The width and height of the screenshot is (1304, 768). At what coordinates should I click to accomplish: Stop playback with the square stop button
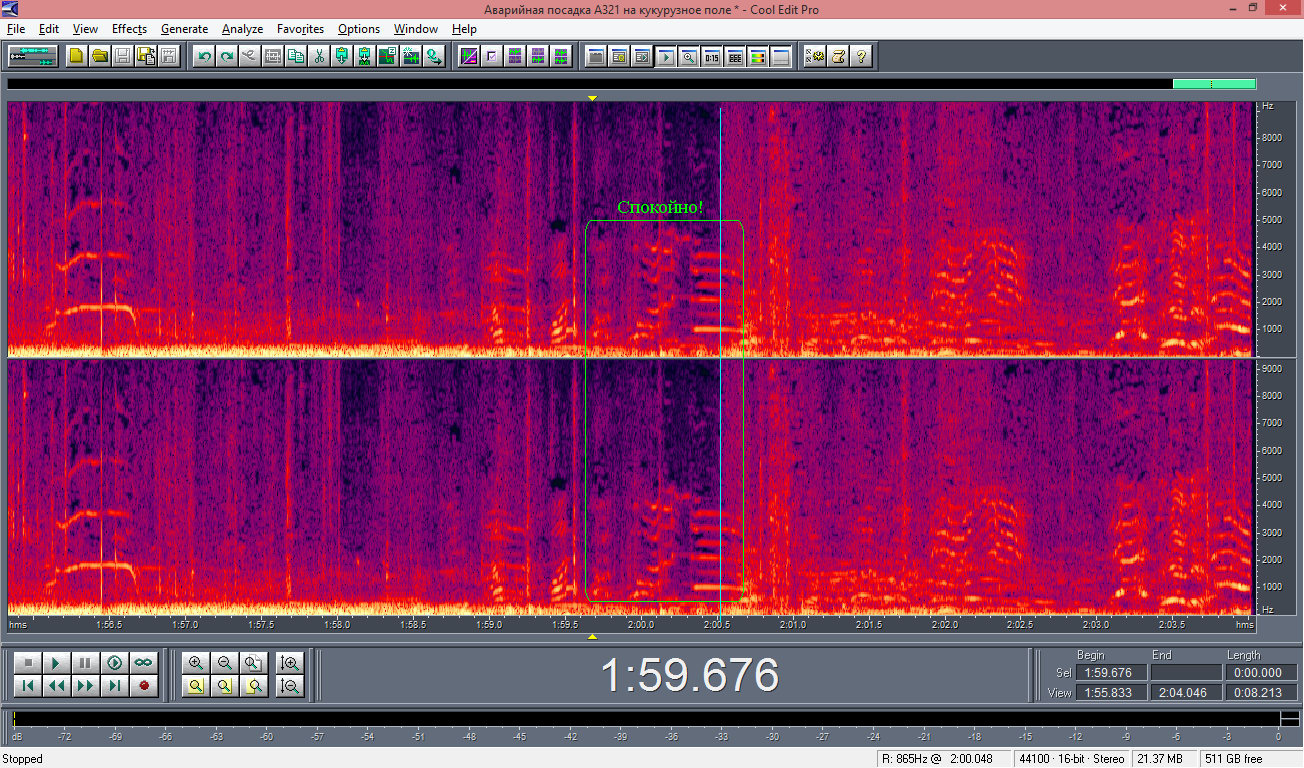[29, 662]
